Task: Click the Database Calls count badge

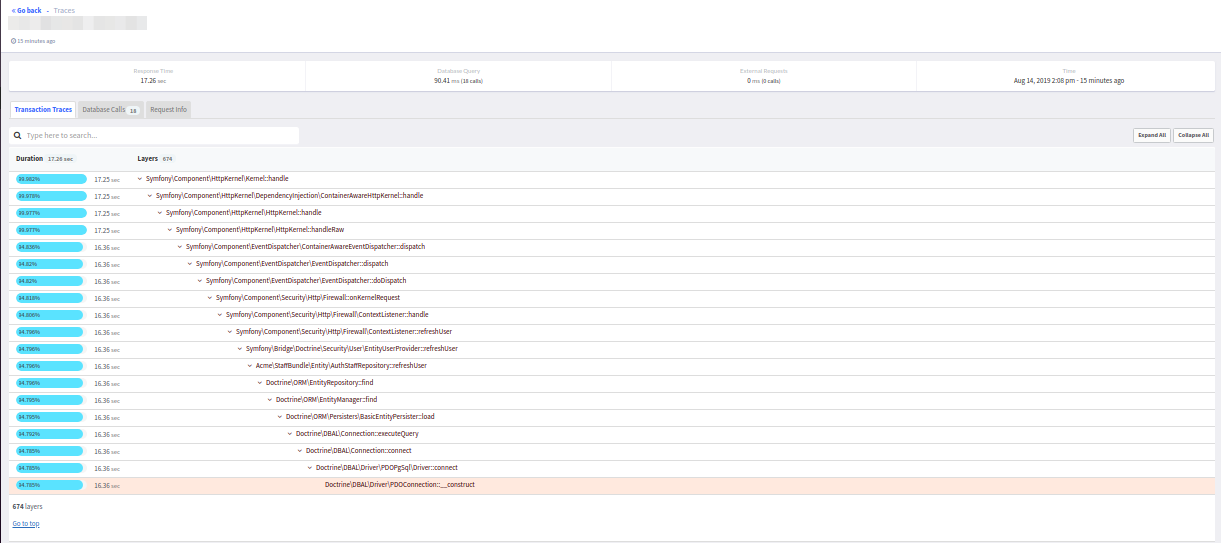Action: click(133, 110)
